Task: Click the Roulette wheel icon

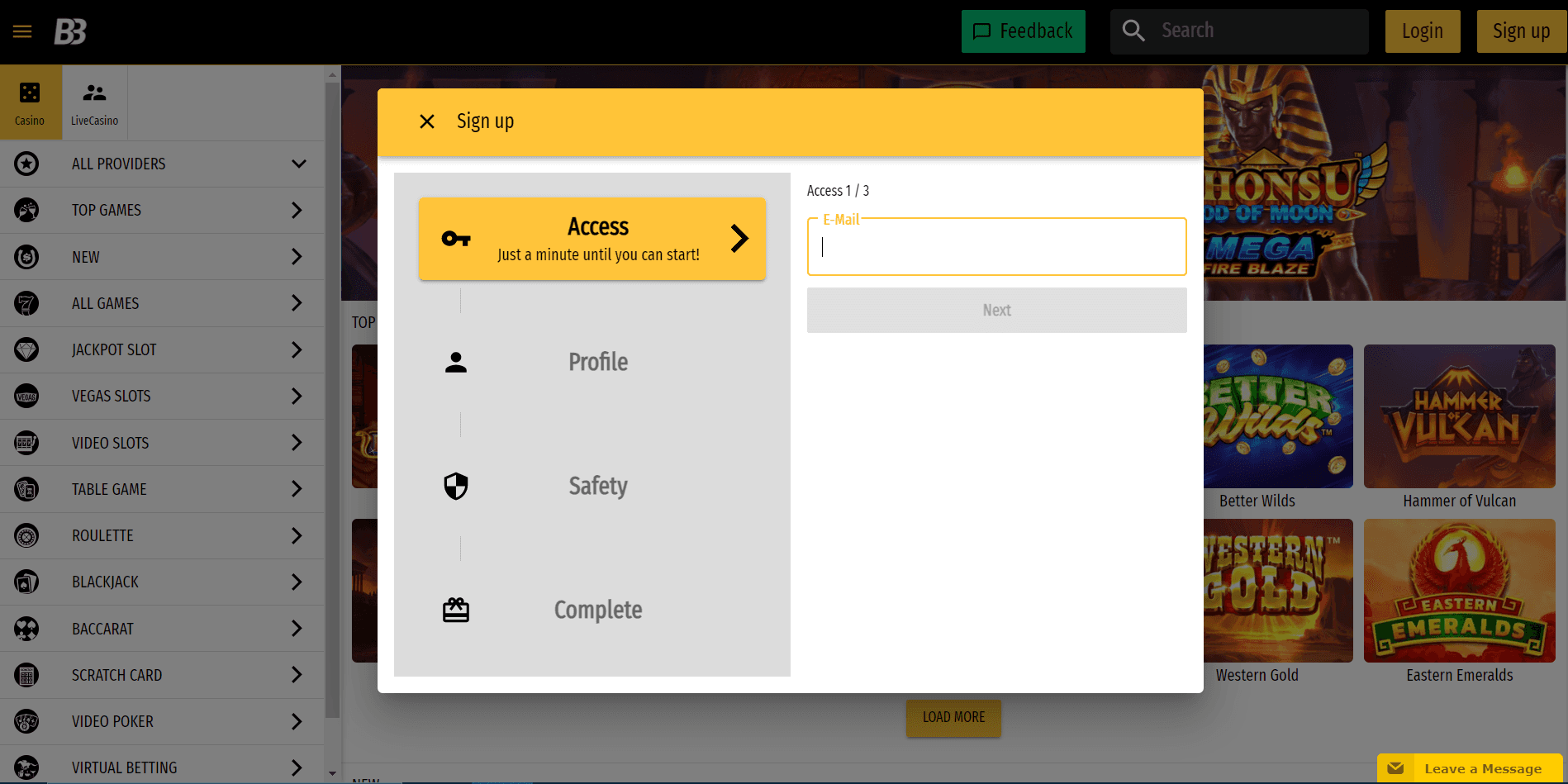Action: 26,536
